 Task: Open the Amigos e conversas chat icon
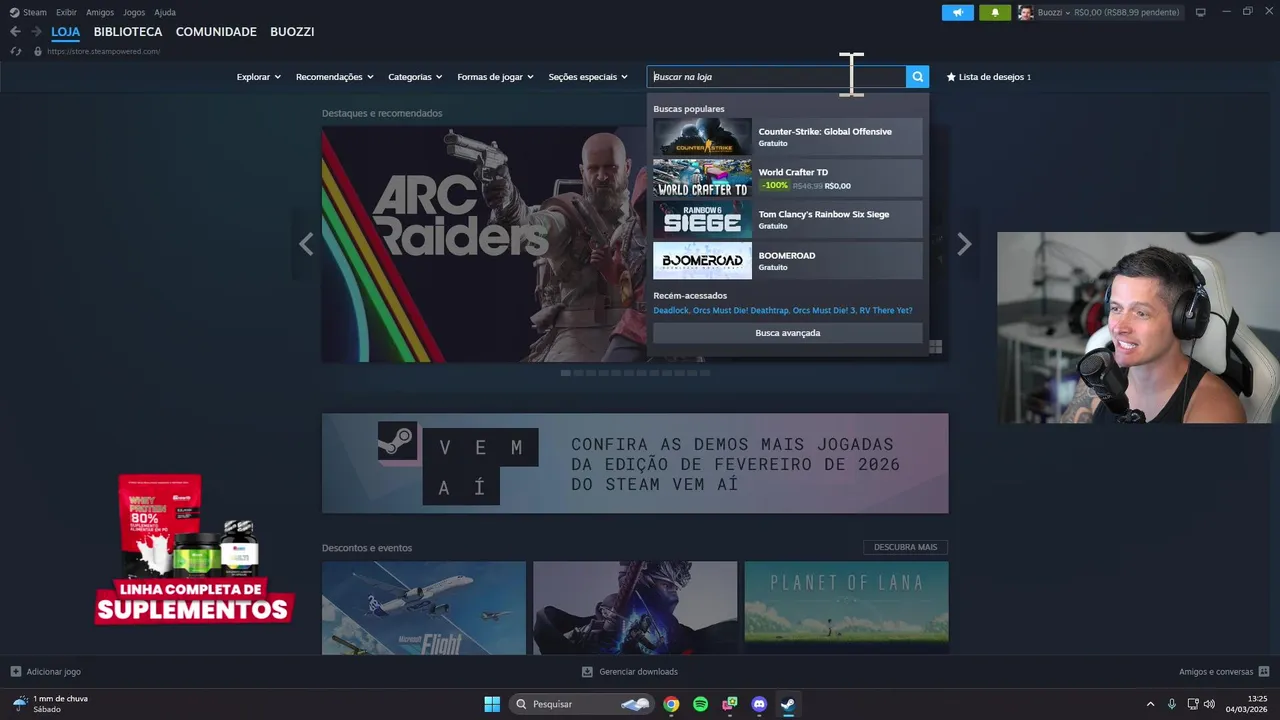[1264, 672]
